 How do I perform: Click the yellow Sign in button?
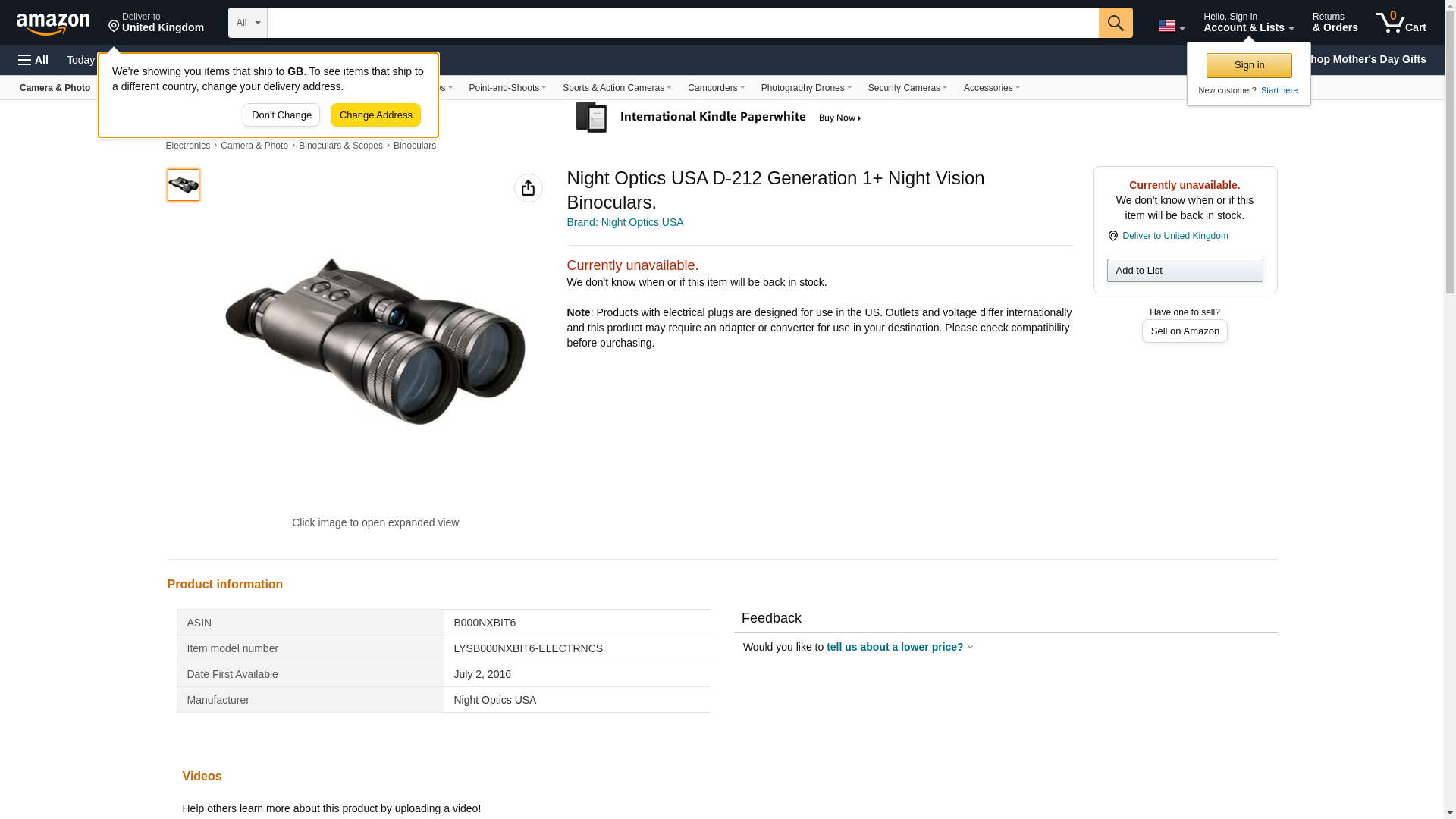(x=1248, y=65)
